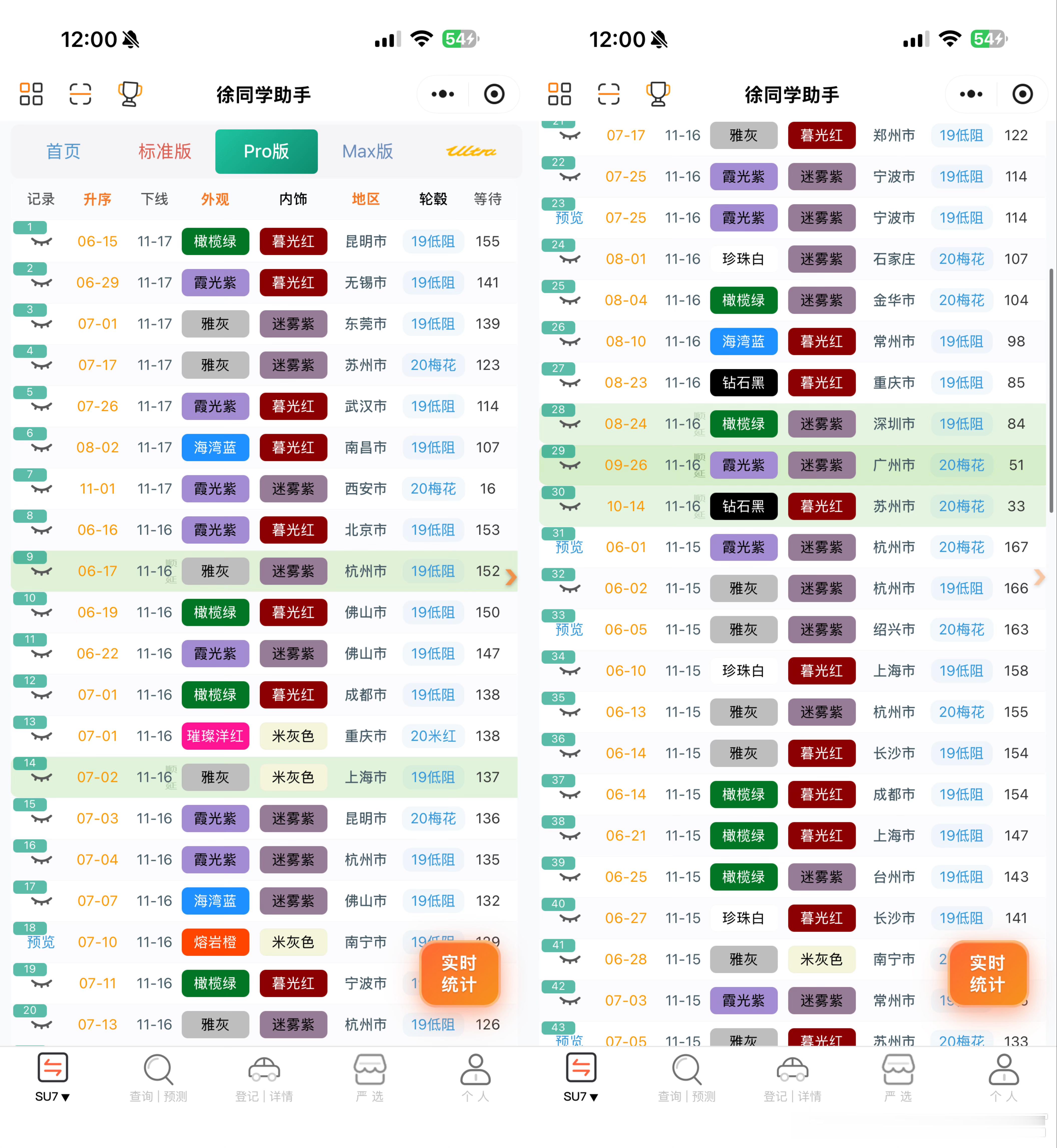
Task: Toggle hidden-eye icon on record 28 row
Action: [570, 424]
